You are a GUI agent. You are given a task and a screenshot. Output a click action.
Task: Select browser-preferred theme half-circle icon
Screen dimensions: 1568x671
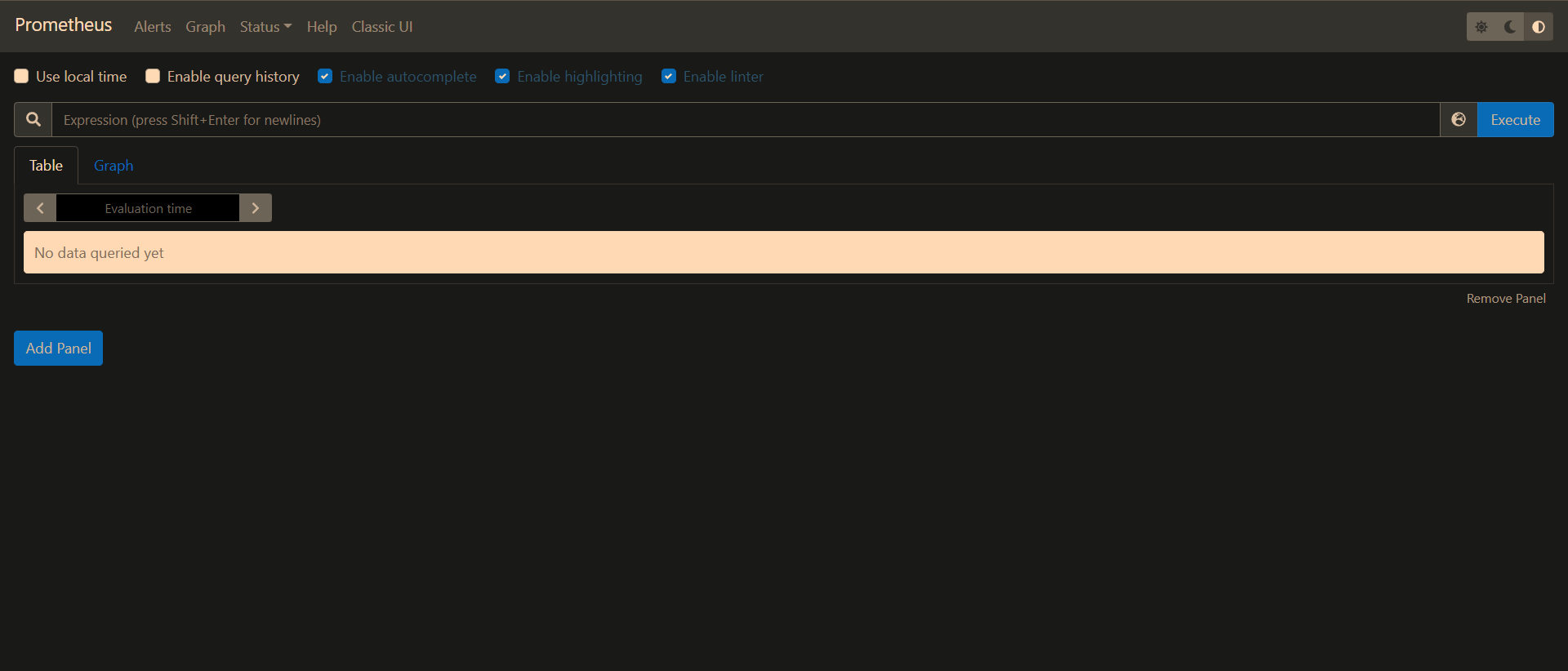1539,27
